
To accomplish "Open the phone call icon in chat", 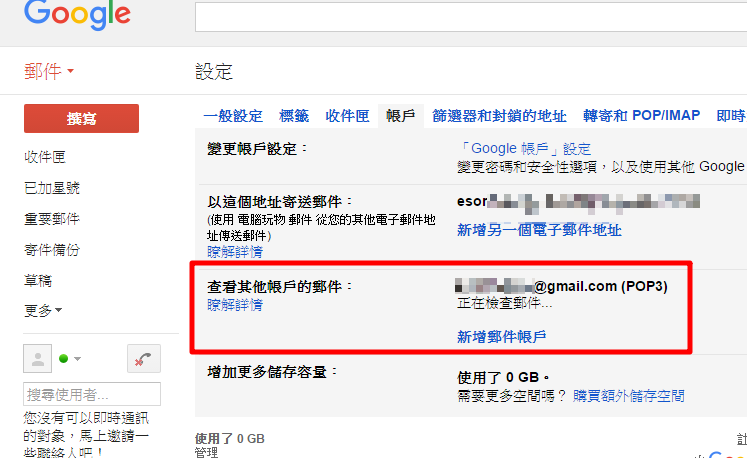I will tap(143, 358).
